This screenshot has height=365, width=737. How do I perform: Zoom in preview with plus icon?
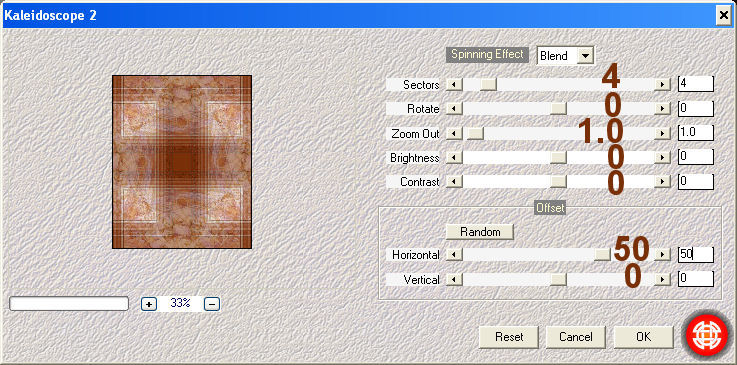pos(149,304)
